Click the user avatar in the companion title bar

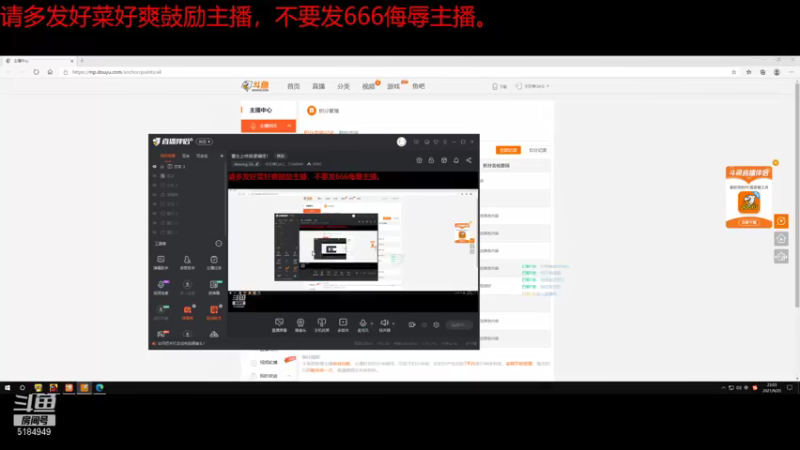[x=402, y=142]
